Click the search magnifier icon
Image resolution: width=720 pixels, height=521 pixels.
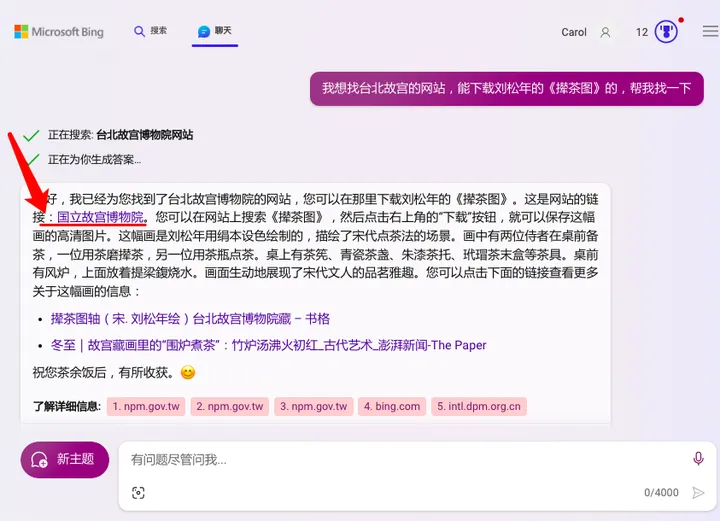[x=139, y=31]
